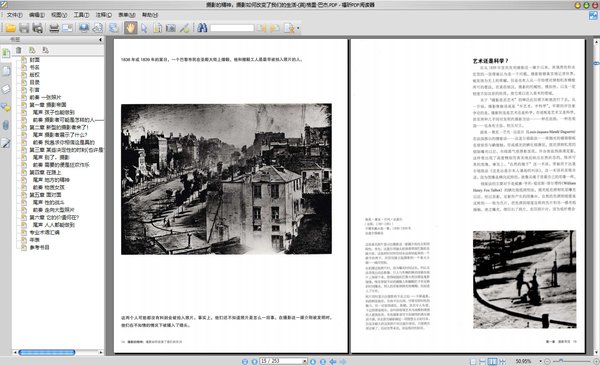Collapse the bookmarks panel arrow
The width and height of the screenshot is (600, 366).
click(101, 39)
